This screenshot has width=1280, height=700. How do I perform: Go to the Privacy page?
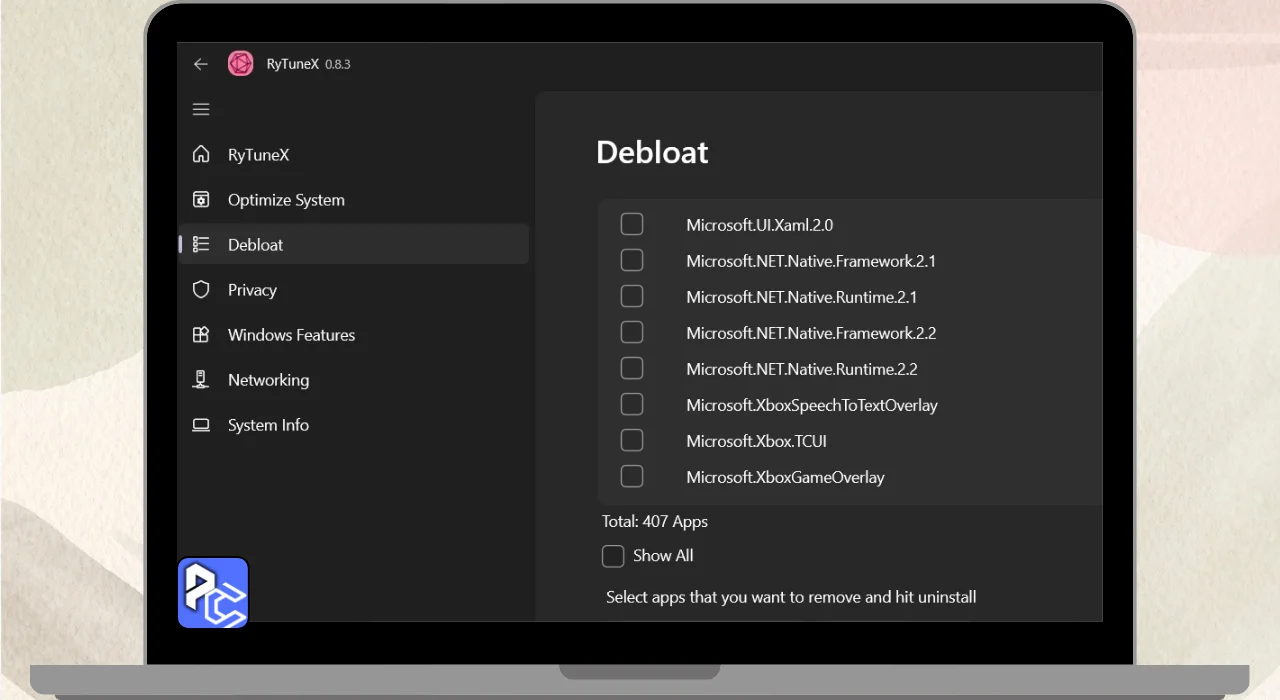coord(252,290)
